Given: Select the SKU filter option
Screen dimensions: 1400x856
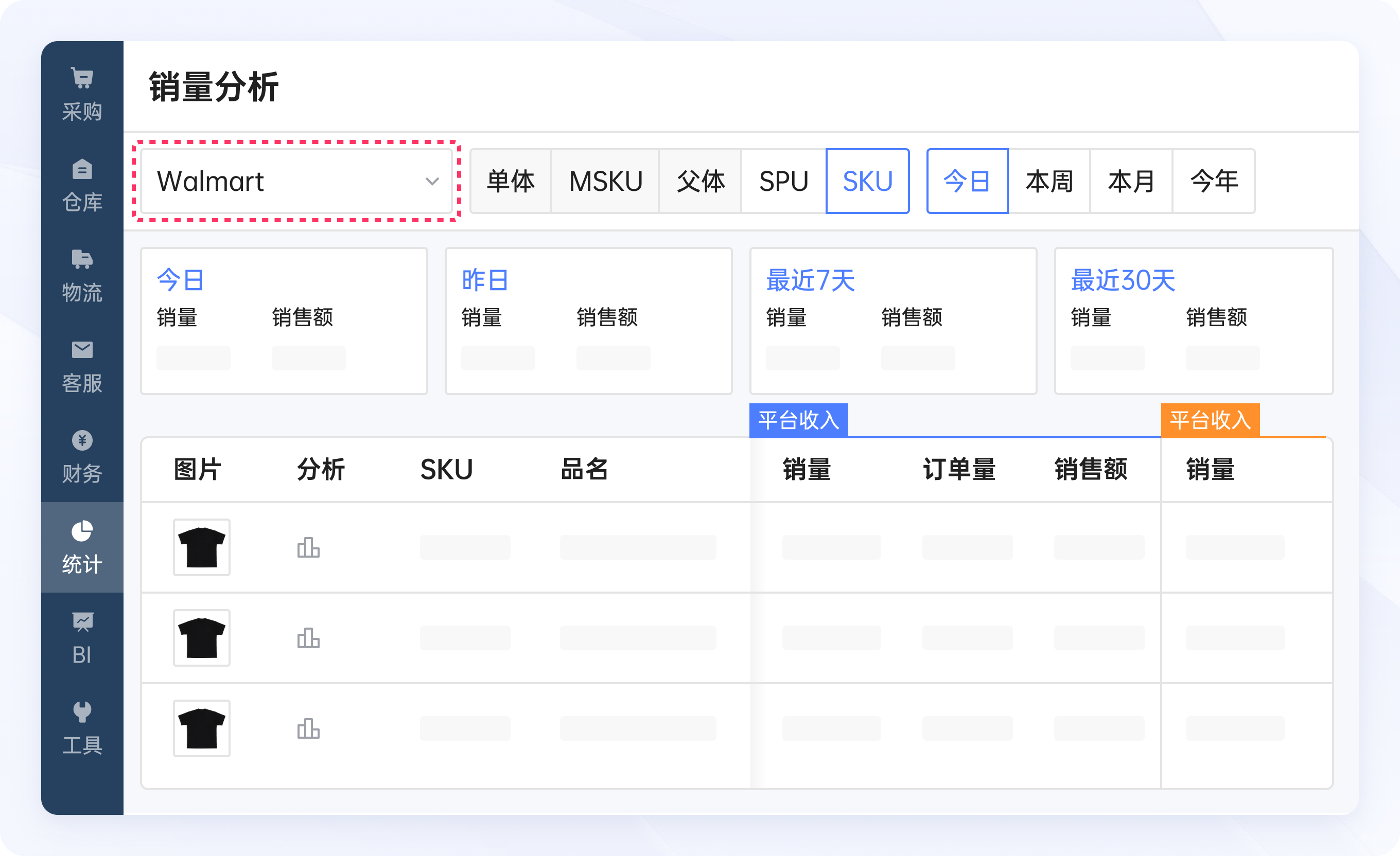Looking at the screenshot, I should point(867,181).
